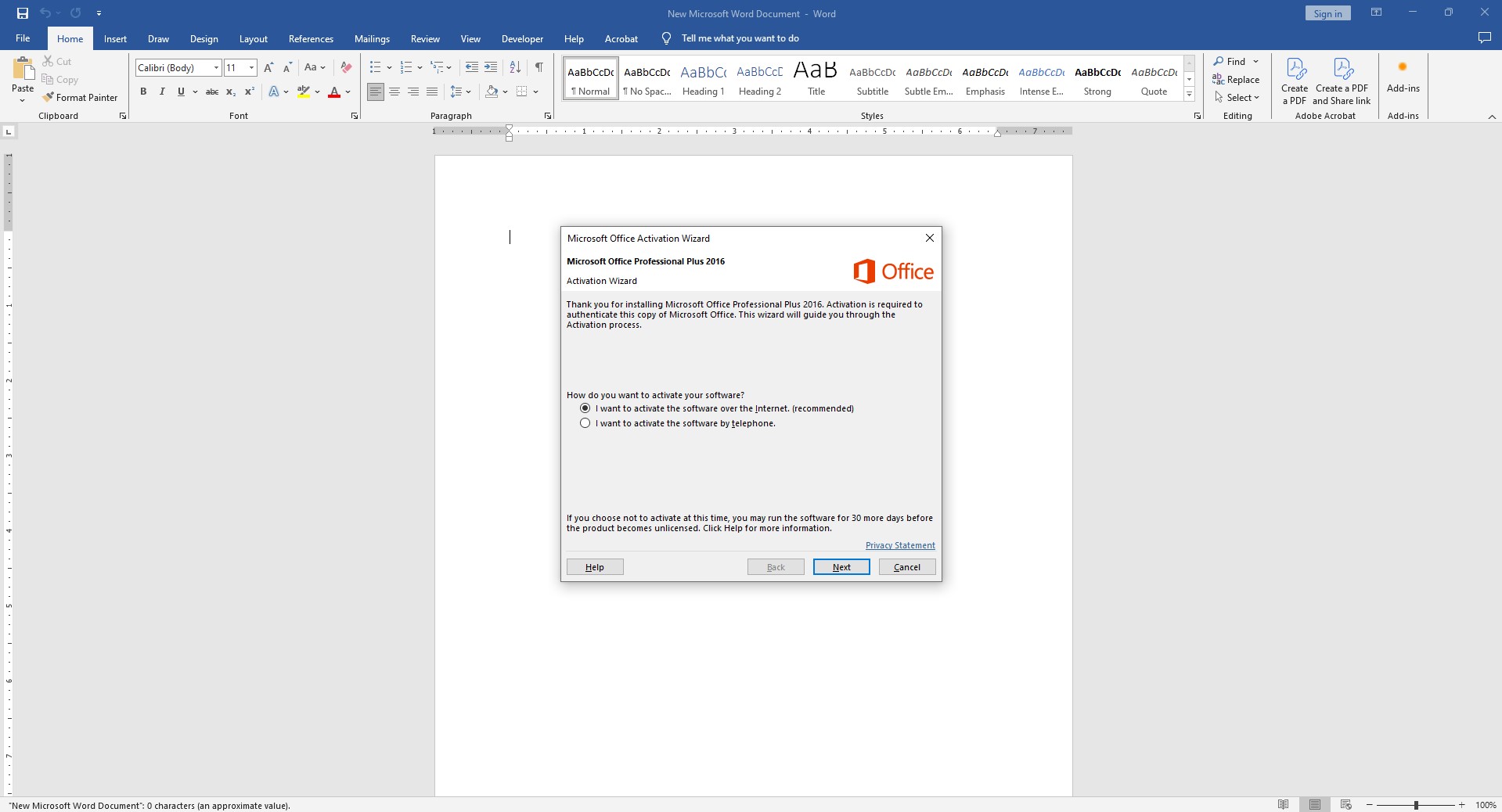Viewport: 1502px width, 812px height.
Task: Go to the Review tab
Action: (x=425, y=38)
